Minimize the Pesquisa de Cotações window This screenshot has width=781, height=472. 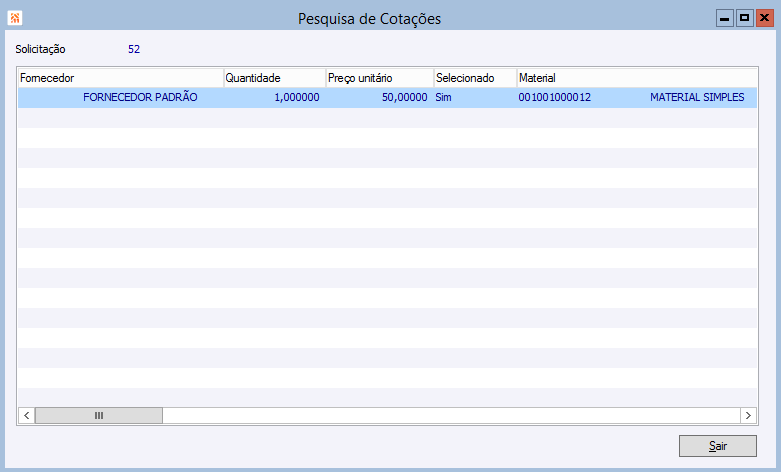725,18
